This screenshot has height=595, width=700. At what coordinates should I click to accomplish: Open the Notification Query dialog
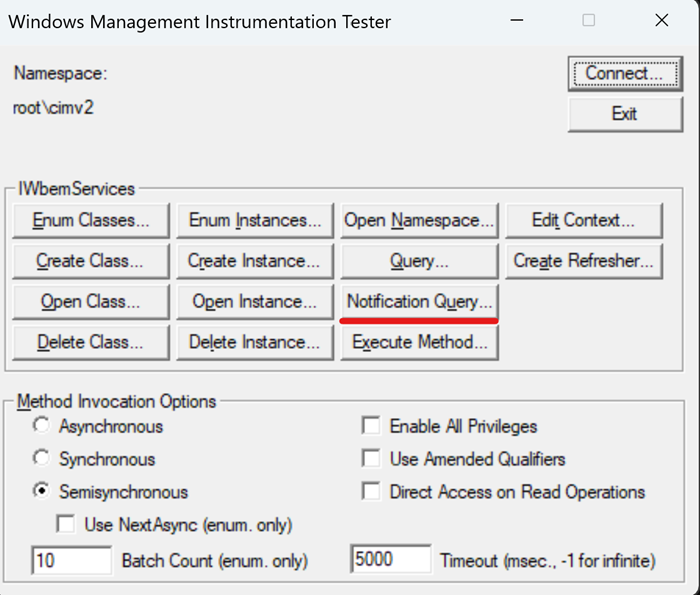coord(419,302)
